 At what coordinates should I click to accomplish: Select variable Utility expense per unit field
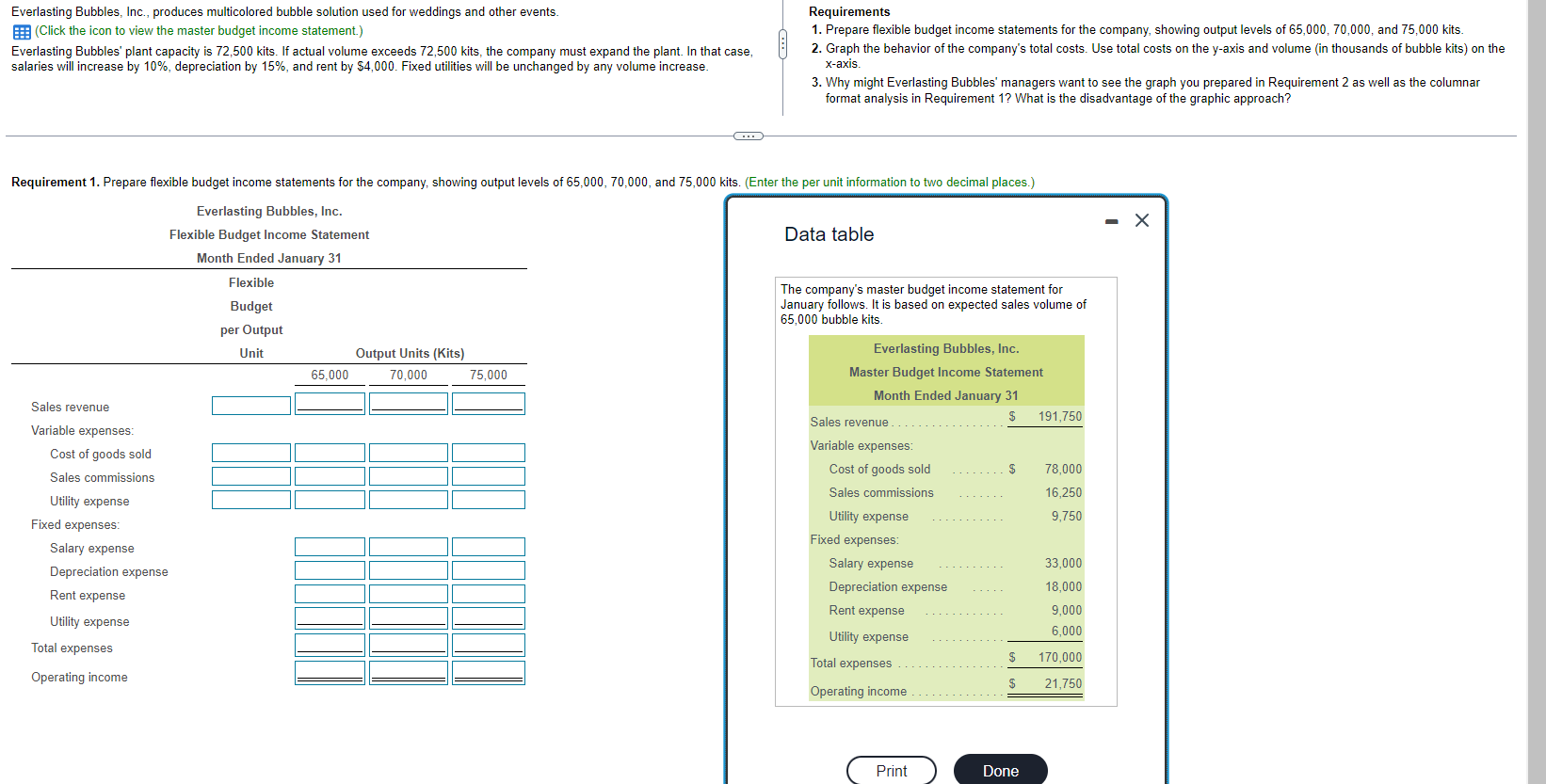pyautogui.click(x=251, y=500)
